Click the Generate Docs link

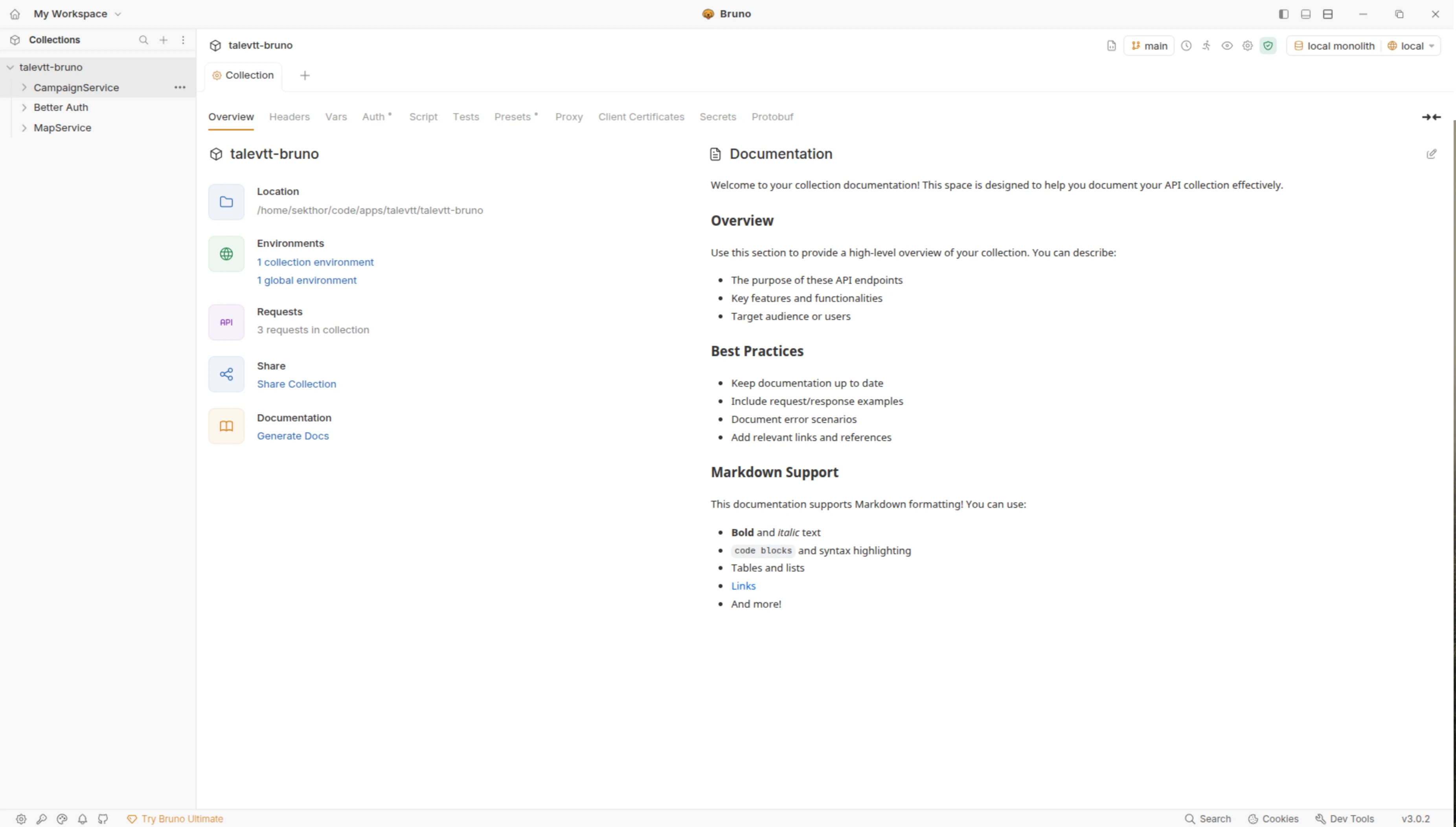292,436
